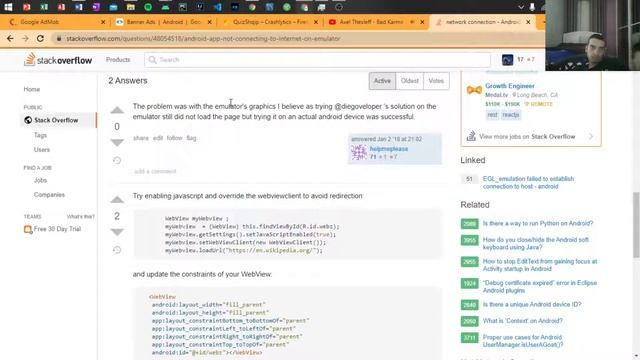Add a comment to the first answer
640x360 pixels.
[155, 171]
